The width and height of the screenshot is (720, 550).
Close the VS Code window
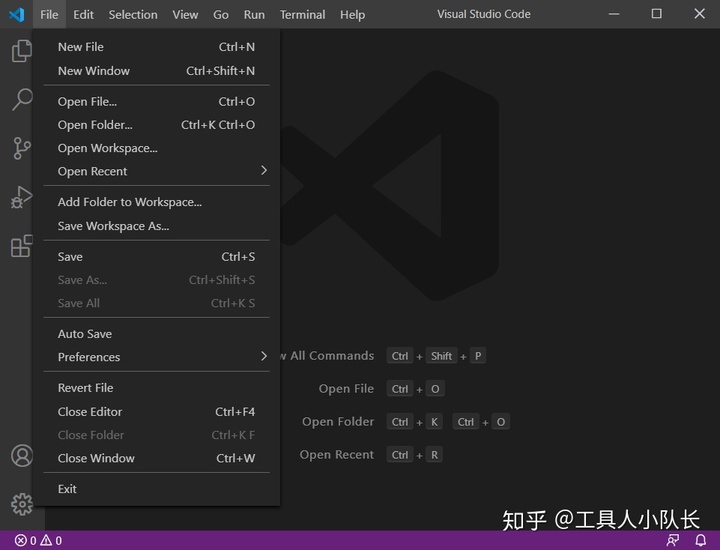point(699,14)
